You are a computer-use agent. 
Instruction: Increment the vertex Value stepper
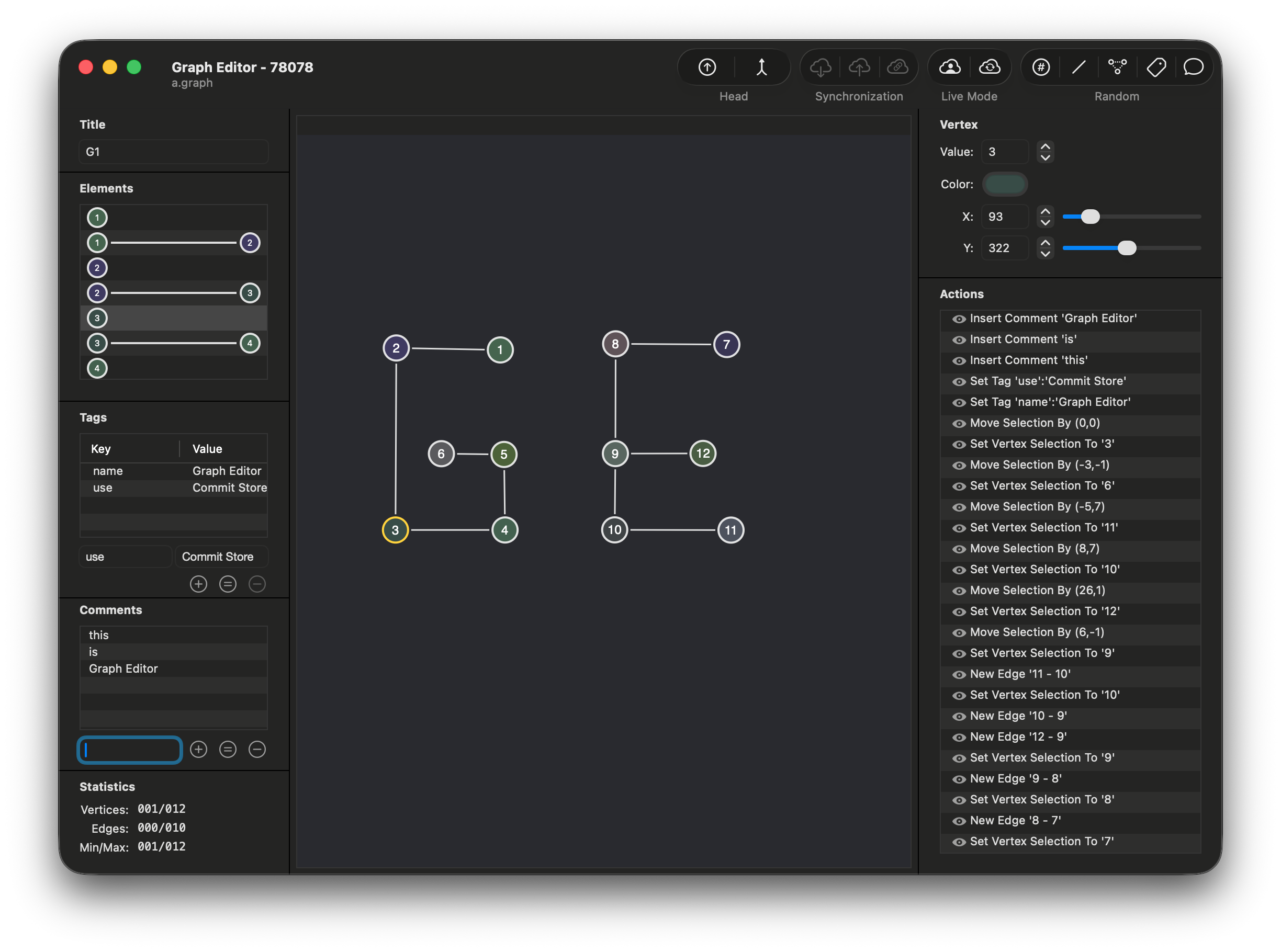[x=1045, y=147]
